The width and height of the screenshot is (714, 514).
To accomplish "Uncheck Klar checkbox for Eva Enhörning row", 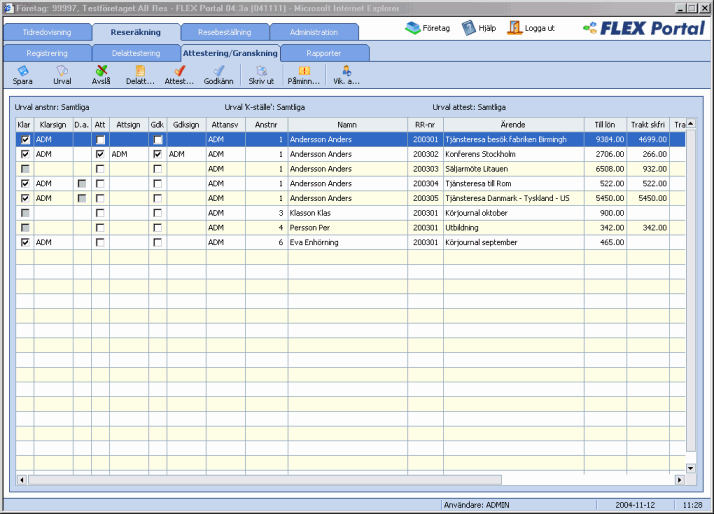I will (x=24, y=242).
